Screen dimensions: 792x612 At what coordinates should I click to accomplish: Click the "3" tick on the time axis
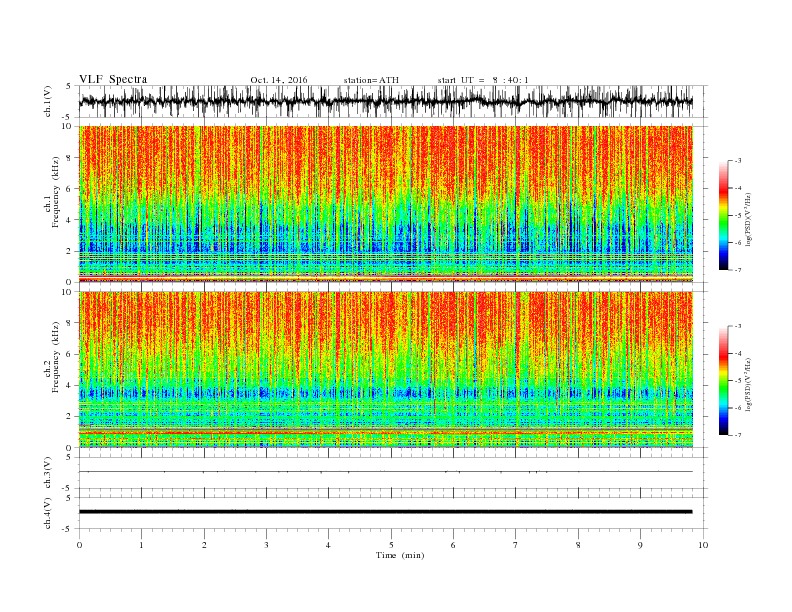tap(266, 545)
